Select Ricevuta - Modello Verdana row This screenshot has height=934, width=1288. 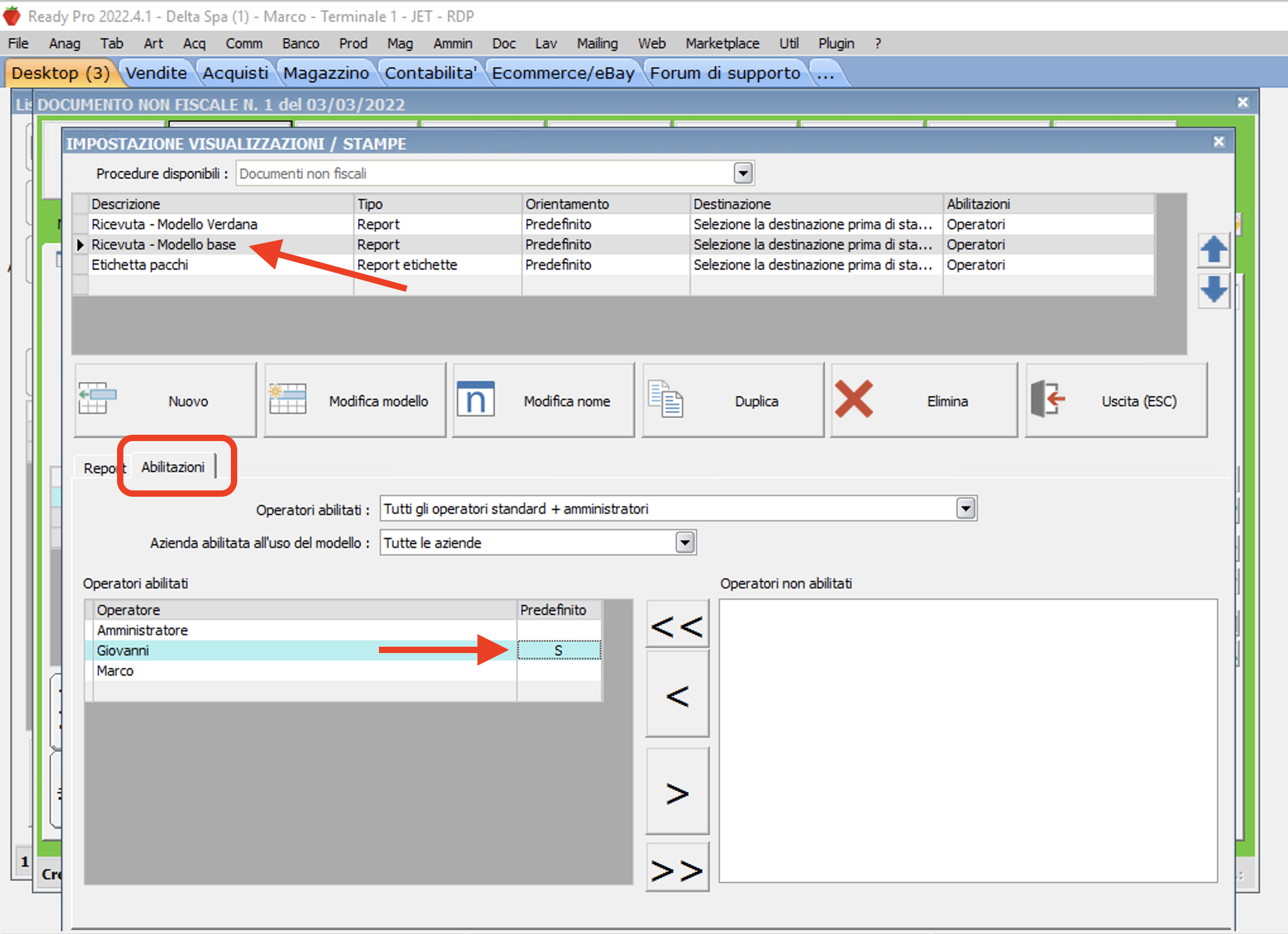[x=174, y=224]
